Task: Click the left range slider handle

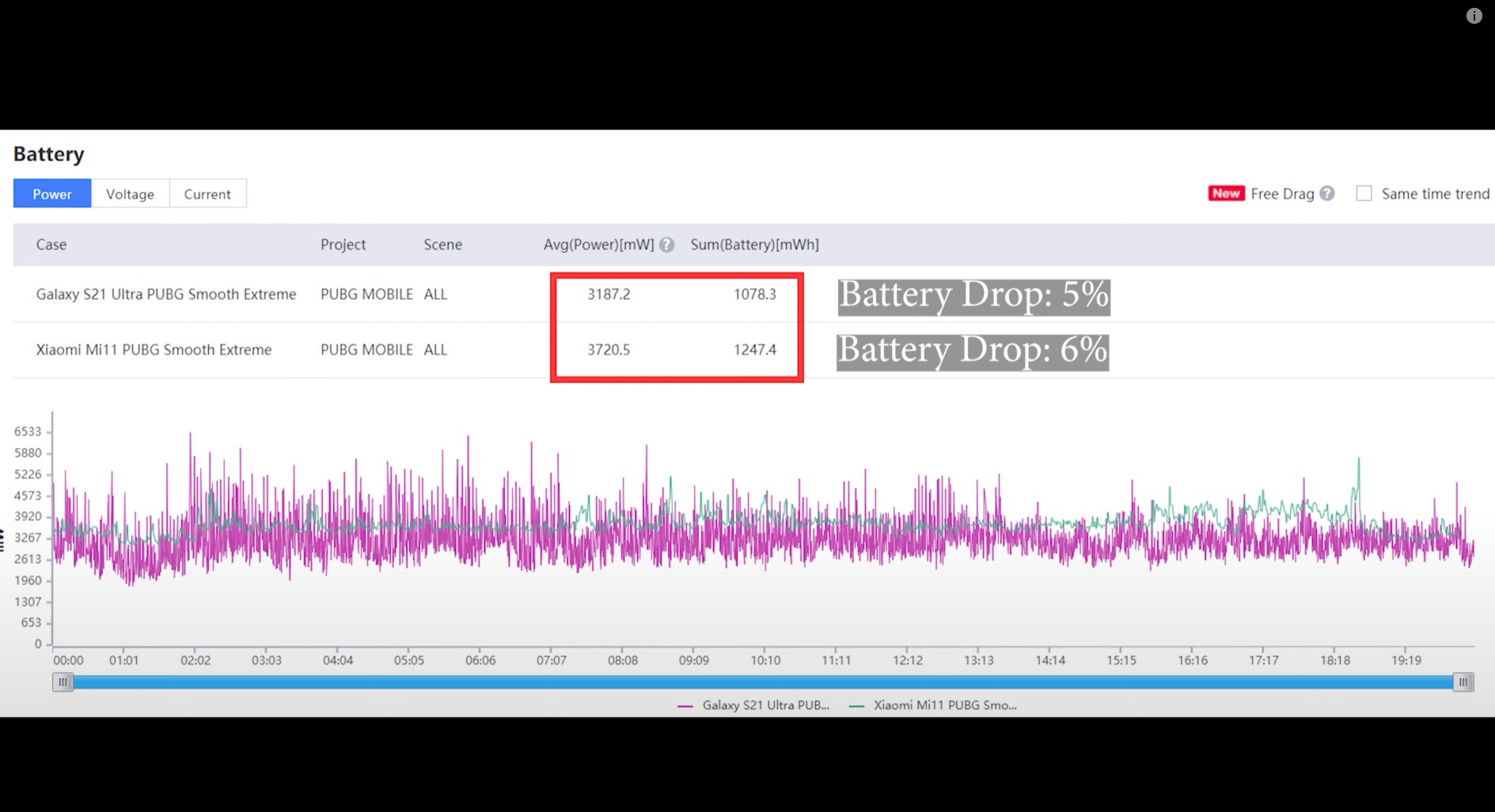Action: click(63, 681)
